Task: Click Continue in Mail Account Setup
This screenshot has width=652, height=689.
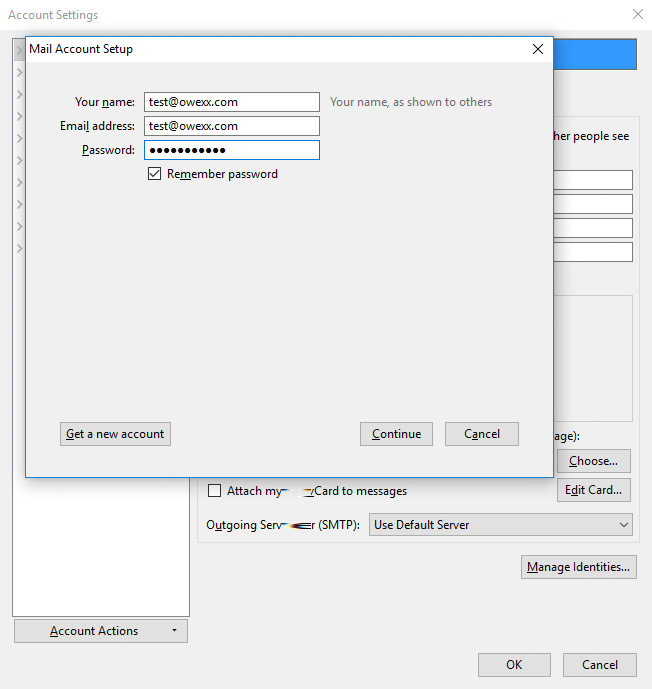Action: tap(396, 434)
